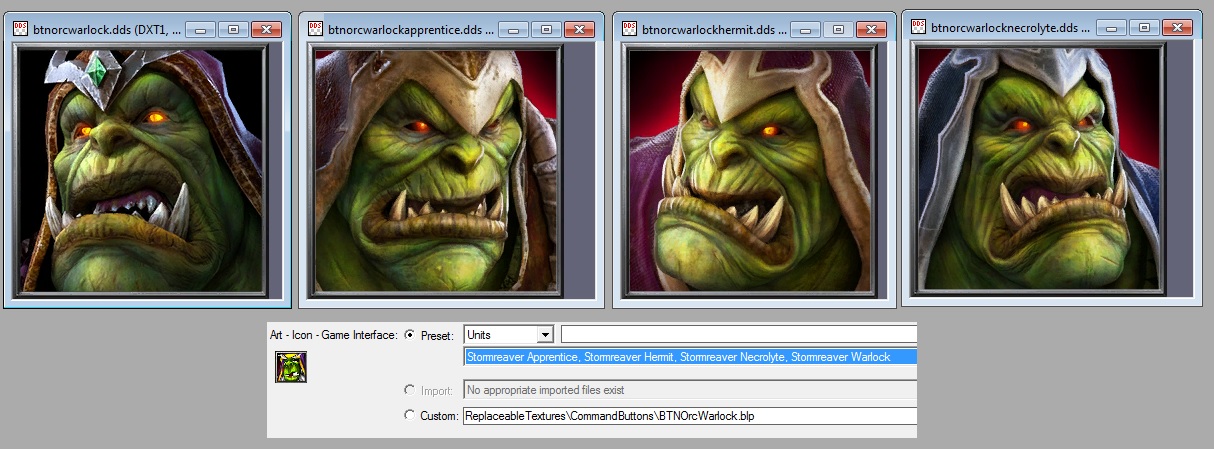The height and width of the screenshot is (449, 1214).
Task: Close the btnorcwarlockhermit.dds window
Action: [x=870, y=30]
